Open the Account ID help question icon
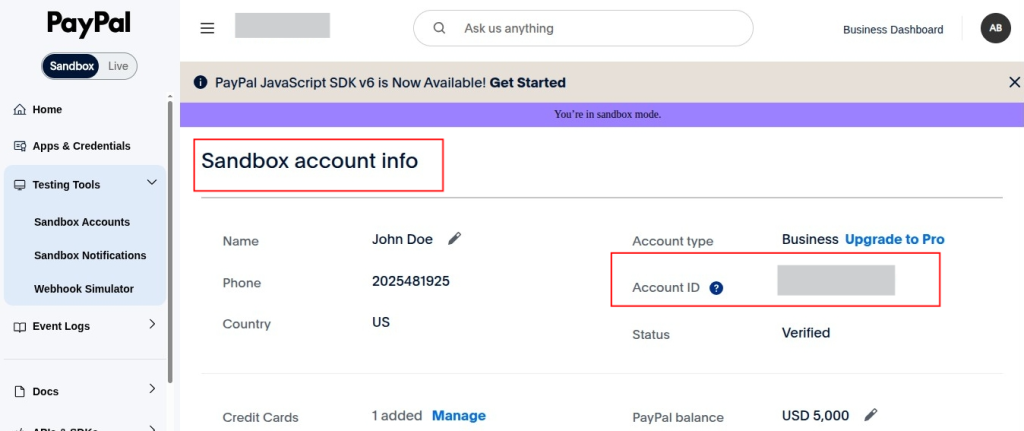Viewport: 1024px width, 431px height. click(716, 287)
